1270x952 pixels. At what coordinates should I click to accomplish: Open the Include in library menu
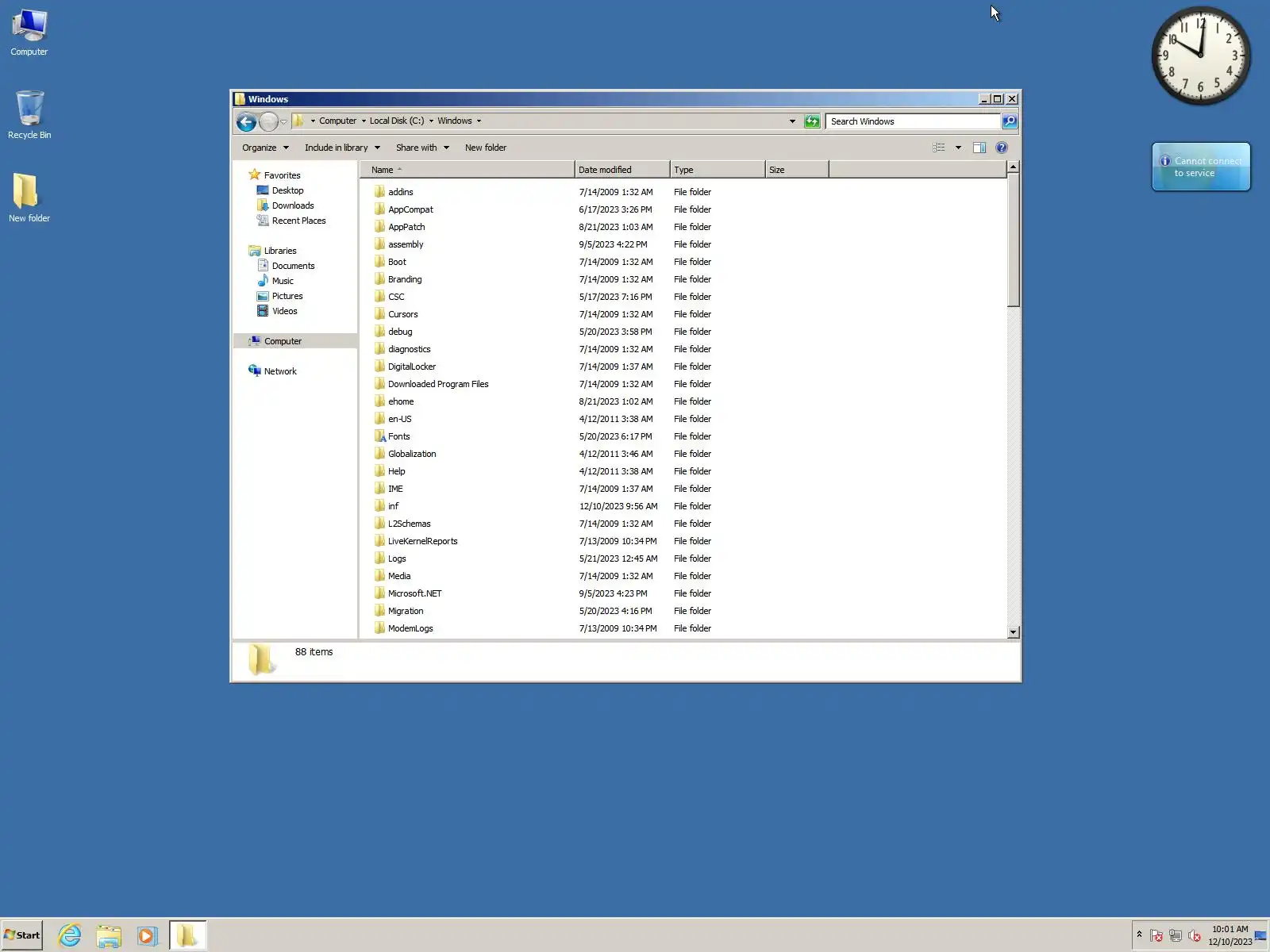(x=342, y=148)
